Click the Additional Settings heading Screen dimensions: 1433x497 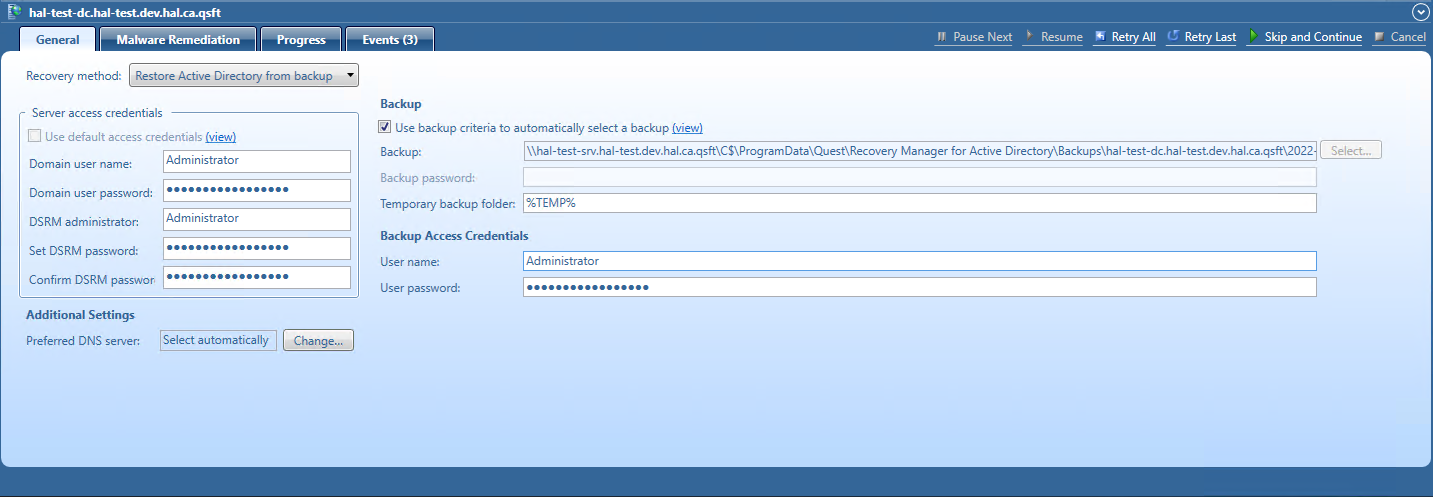[x=80, y=315]
